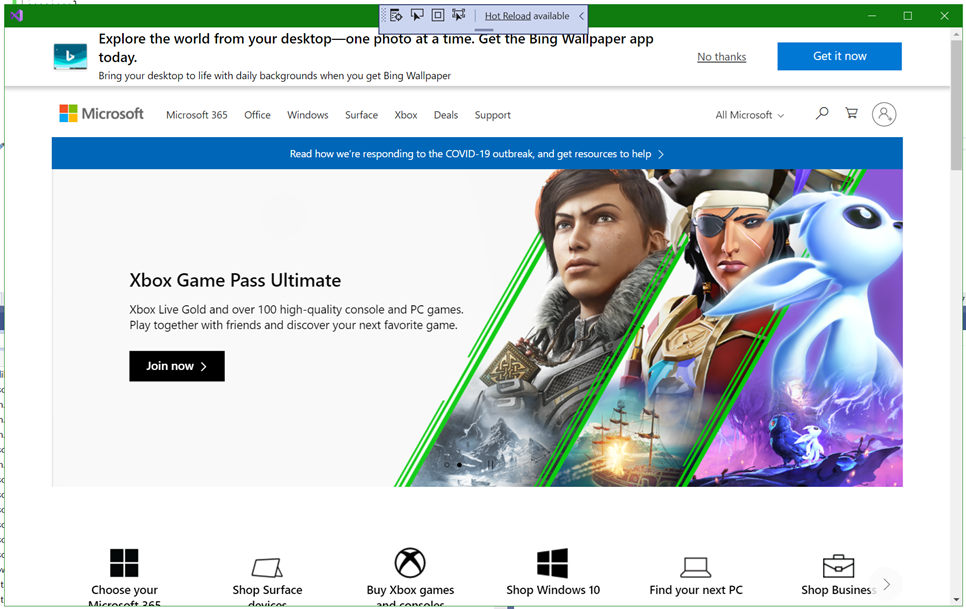966x609 pixels.
Task: Click the account sign-in avatar icon
Action: [883, 114]
